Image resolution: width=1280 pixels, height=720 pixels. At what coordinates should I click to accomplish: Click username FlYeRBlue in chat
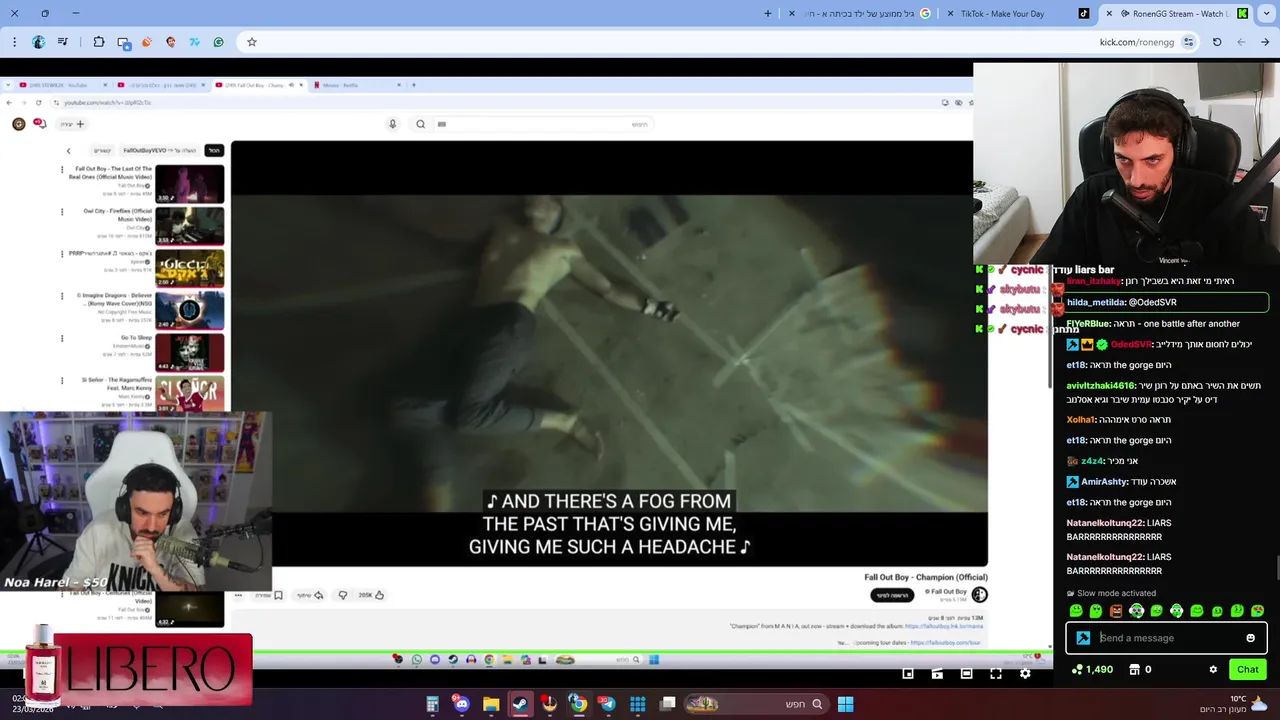point(1088,324)
